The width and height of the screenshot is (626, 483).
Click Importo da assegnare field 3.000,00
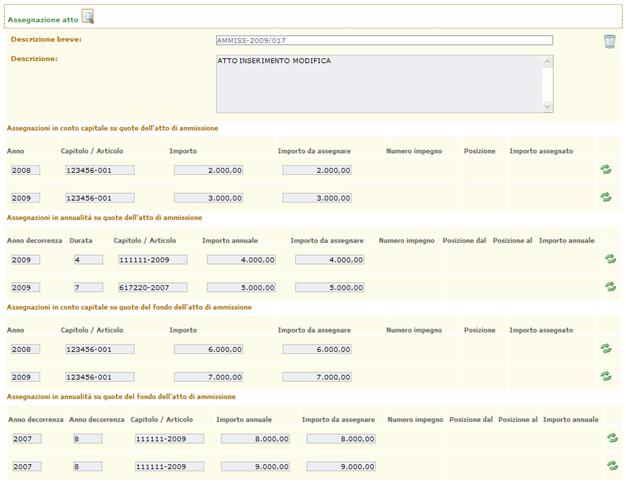tap(317, 198)
